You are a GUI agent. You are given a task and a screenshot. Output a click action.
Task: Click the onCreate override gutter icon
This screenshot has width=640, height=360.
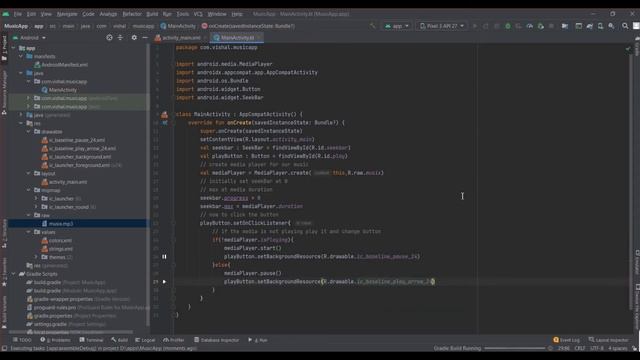(165, 122)
